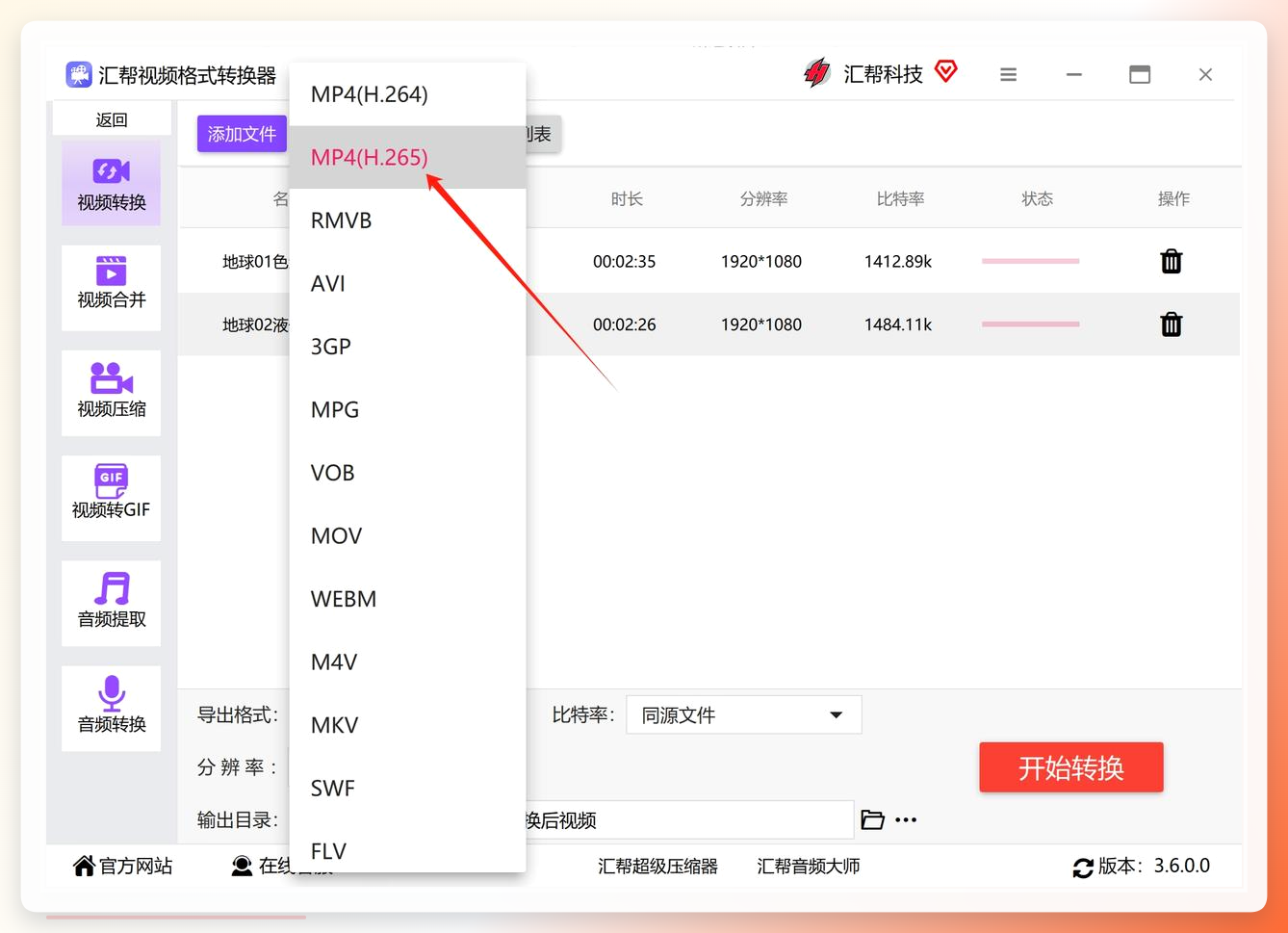Open the 音频提取 sidebar tool

111,602
